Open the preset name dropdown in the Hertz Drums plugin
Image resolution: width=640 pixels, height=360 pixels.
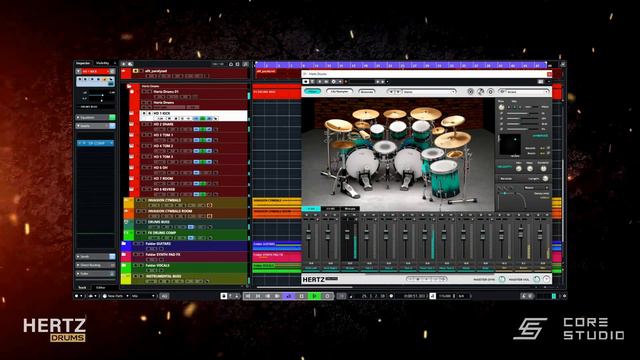click(x=429, y=92)
